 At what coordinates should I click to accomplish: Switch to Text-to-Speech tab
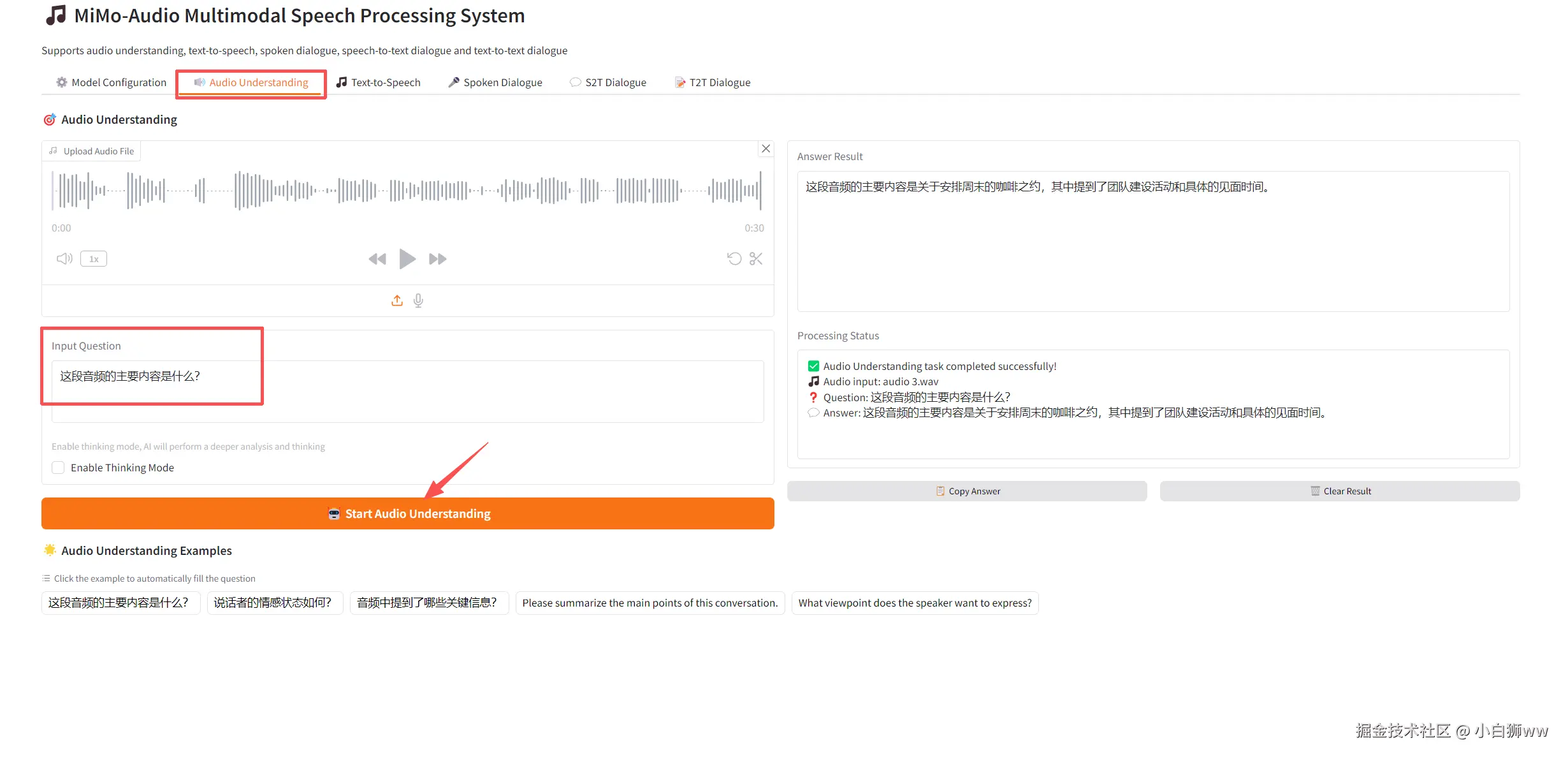pyautogui.click(x=379, y=82)
